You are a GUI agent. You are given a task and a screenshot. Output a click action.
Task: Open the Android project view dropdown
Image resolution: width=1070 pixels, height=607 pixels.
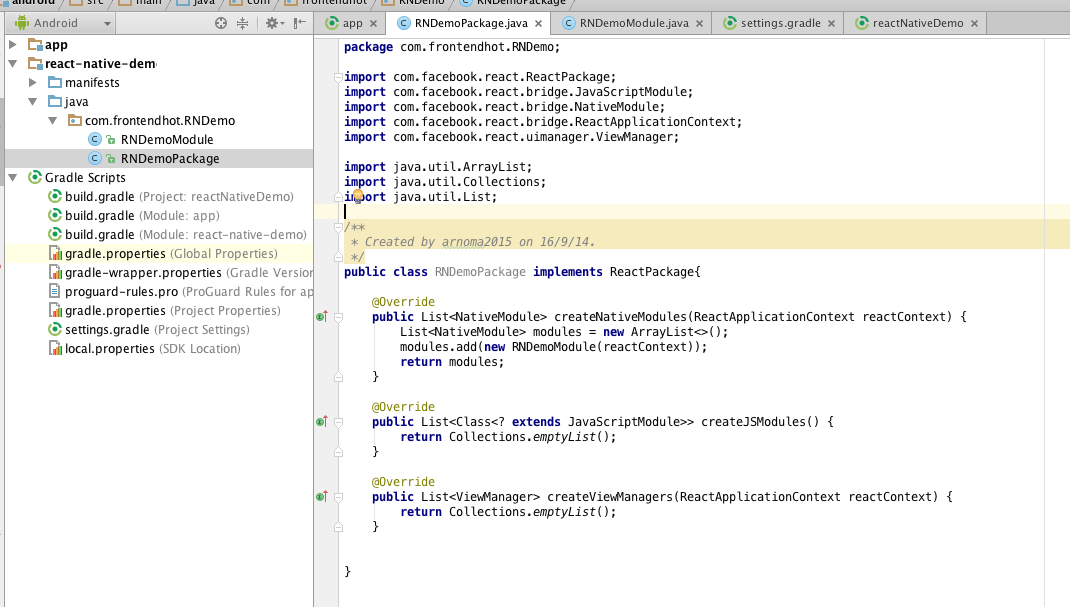(60, 23)
